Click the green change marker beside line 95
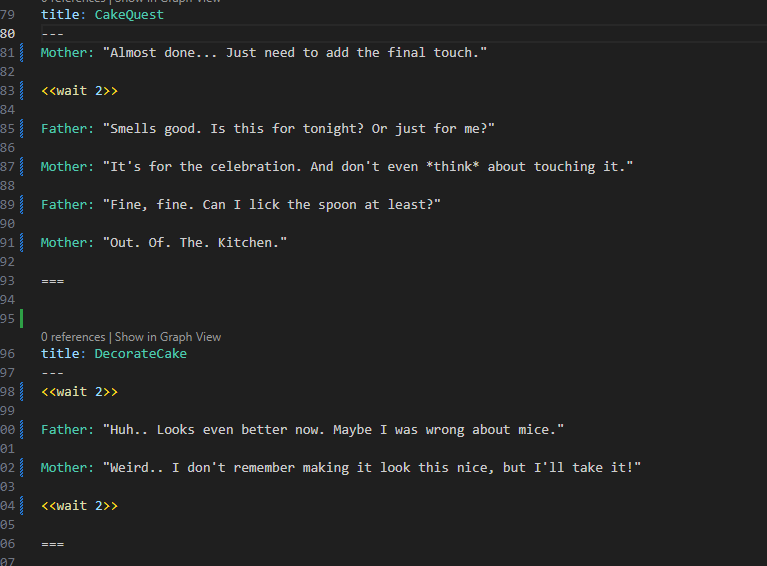 (x=22, y=318)
